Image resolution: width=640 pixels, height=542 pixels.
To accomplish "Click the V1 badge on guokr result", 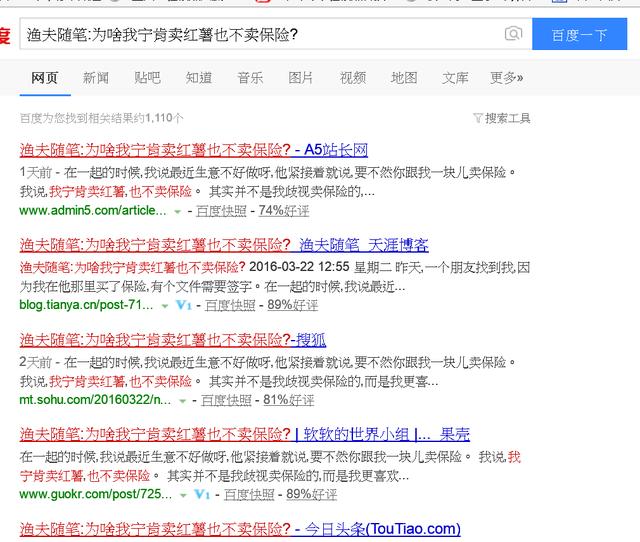I will pyautogui.click(x=202, y=494).
